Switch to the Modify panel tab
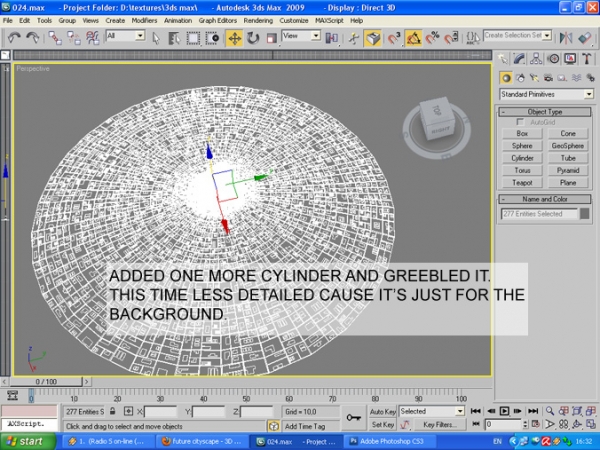600x450 pixels. (519, 59)
